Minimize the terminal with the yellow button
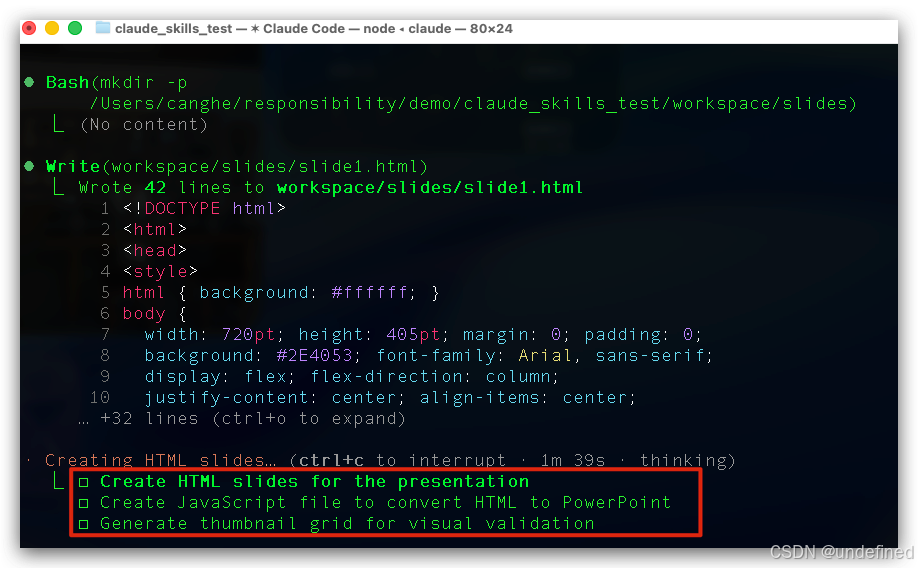918x568 pixels. coord(52,28)
